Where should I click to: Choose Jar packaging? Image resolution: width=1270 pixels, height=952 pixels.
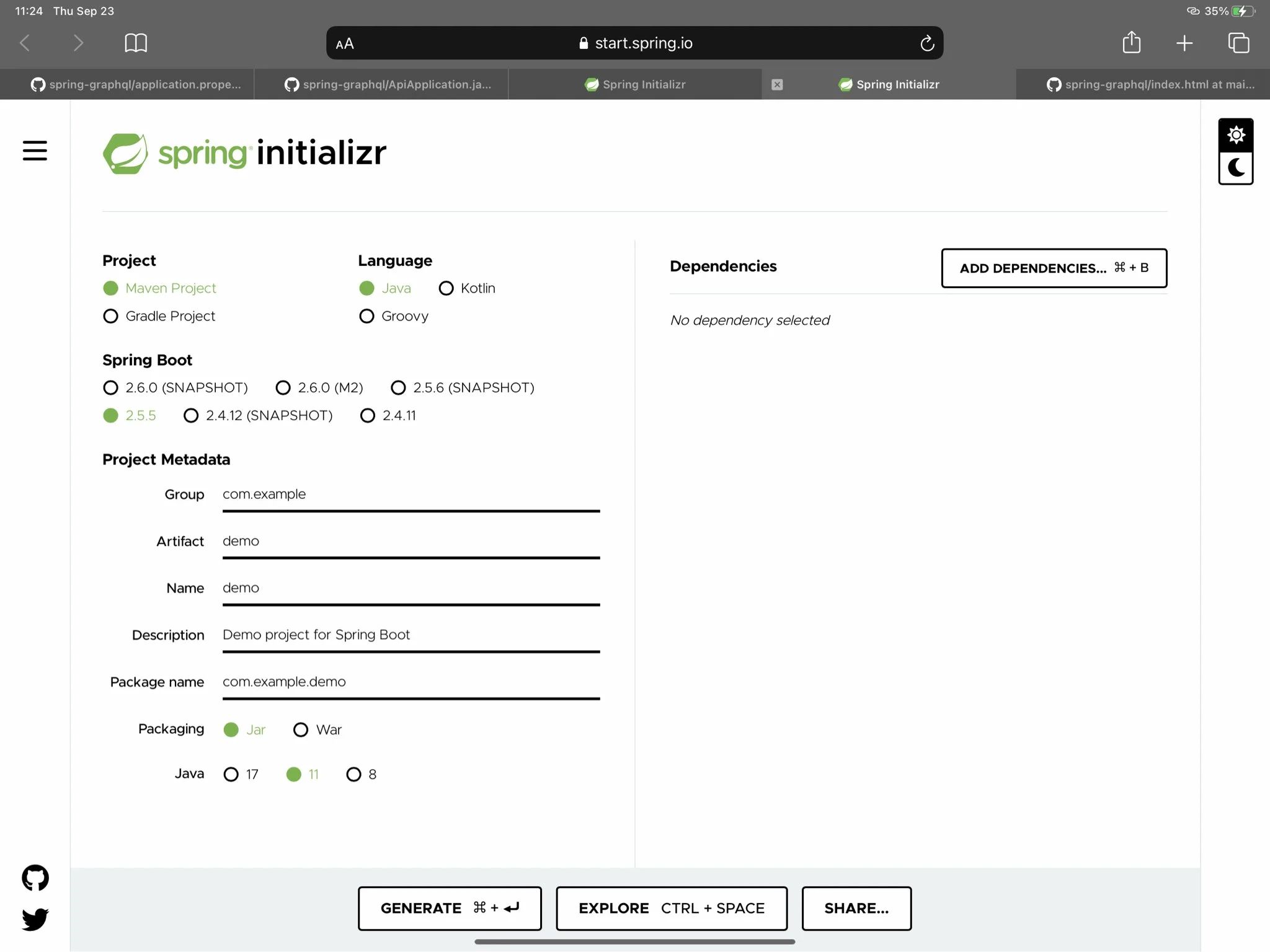pyautogui.click(x=244, y=729)
